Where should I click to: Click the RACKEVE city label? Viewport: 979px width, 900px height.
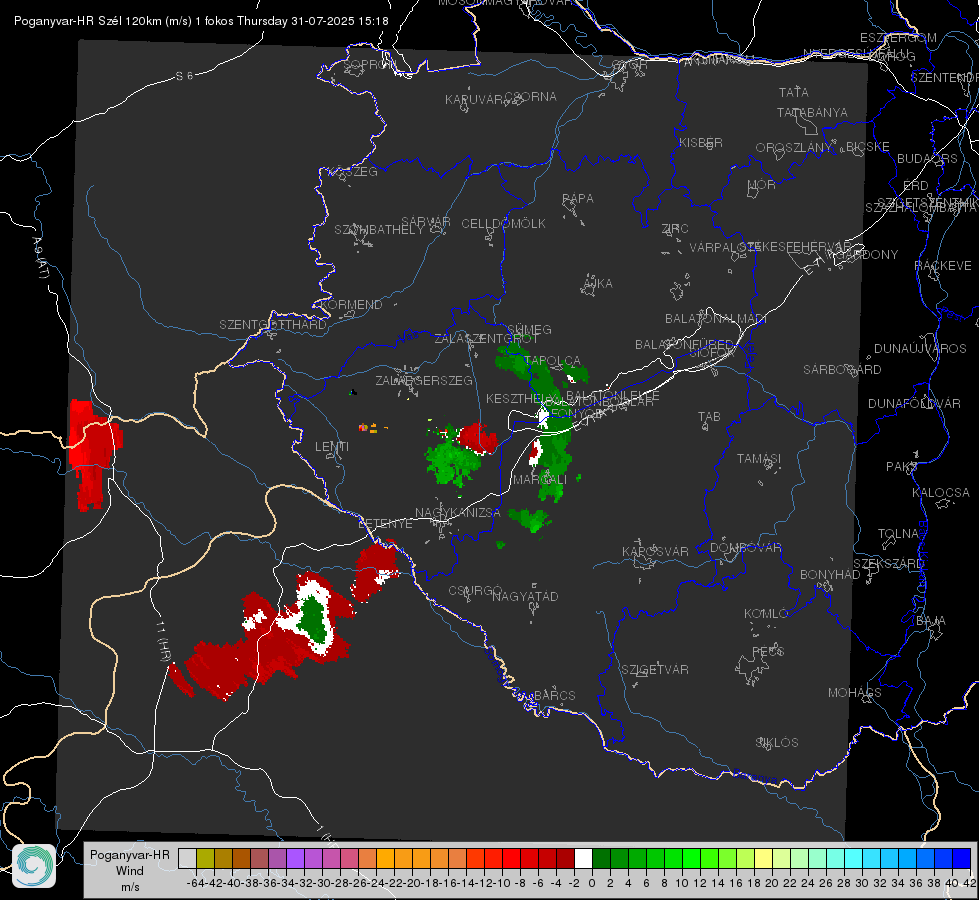(x=943, y=266)
